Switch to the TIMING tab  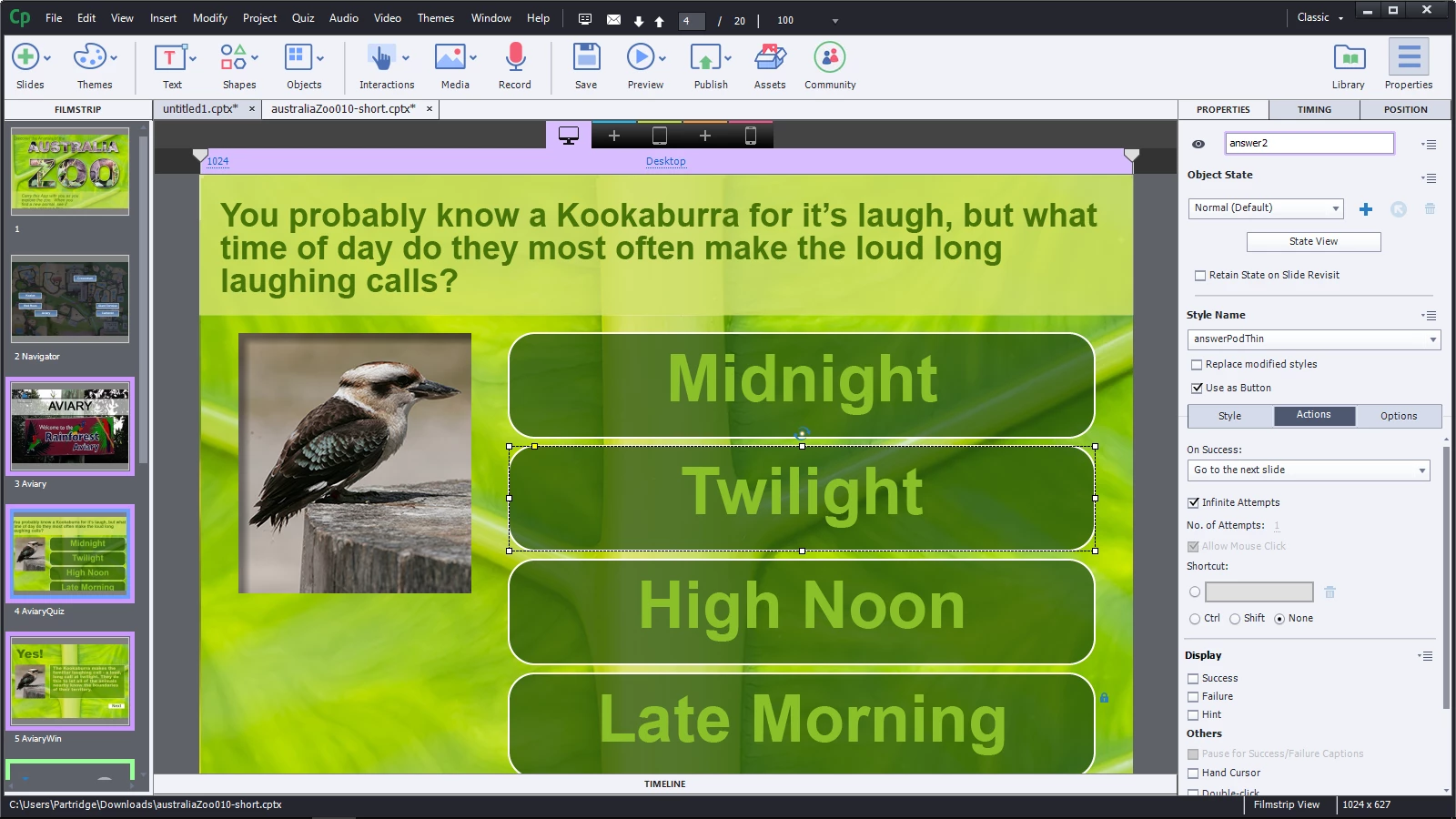pos(1314,109)
